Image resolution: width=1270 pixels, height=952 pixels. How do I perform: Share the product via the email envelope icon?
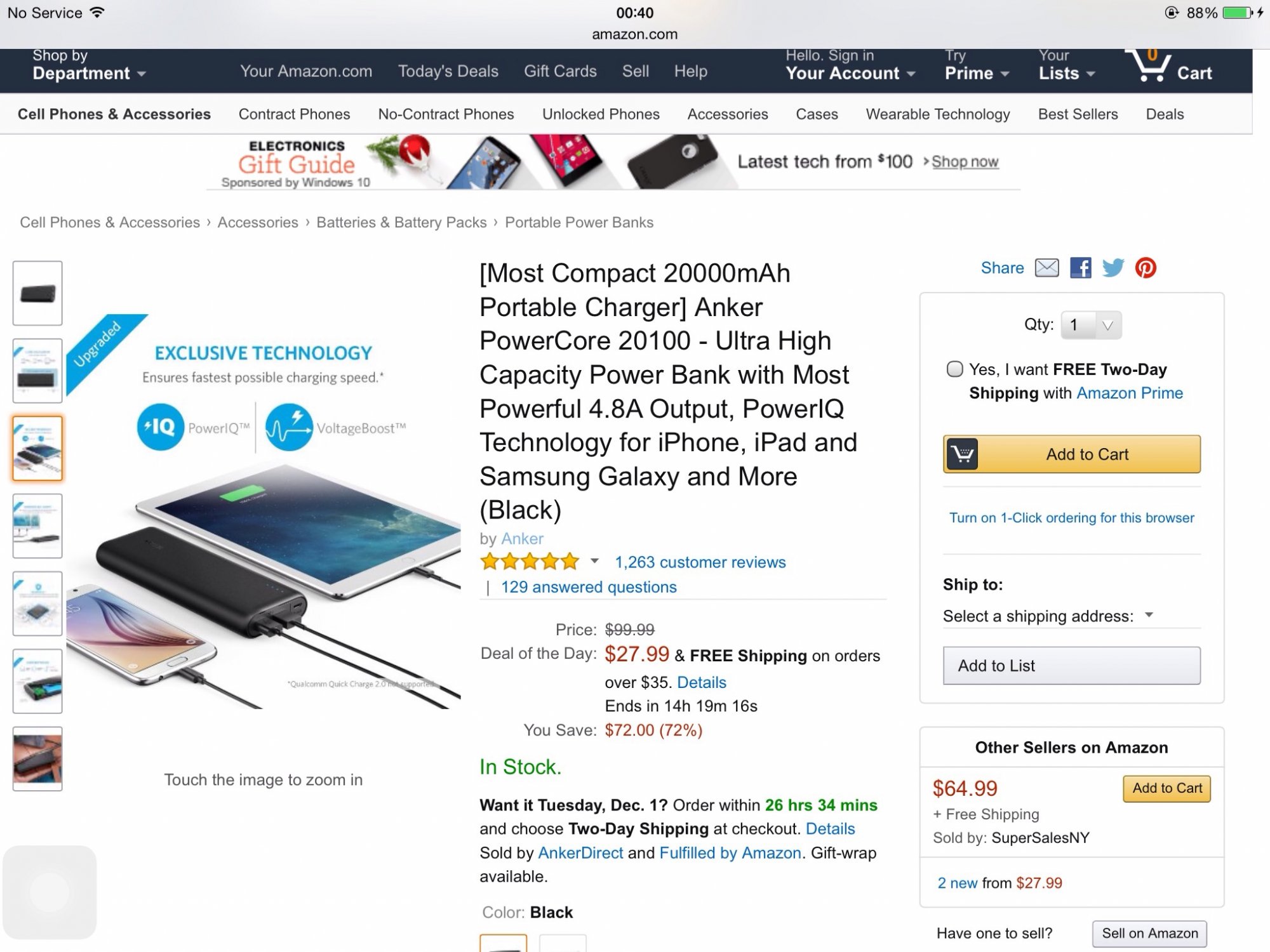click(1046, 268)
